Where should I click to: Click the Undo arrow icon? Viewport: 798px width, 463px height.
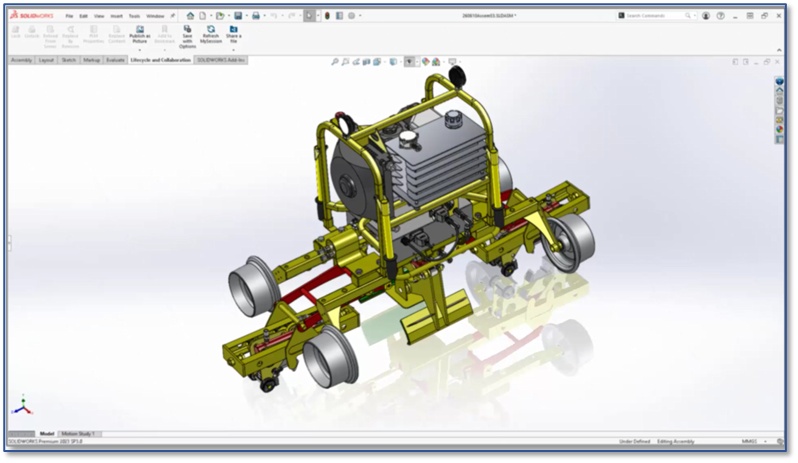pyautogui.click(x=274, y=16)
